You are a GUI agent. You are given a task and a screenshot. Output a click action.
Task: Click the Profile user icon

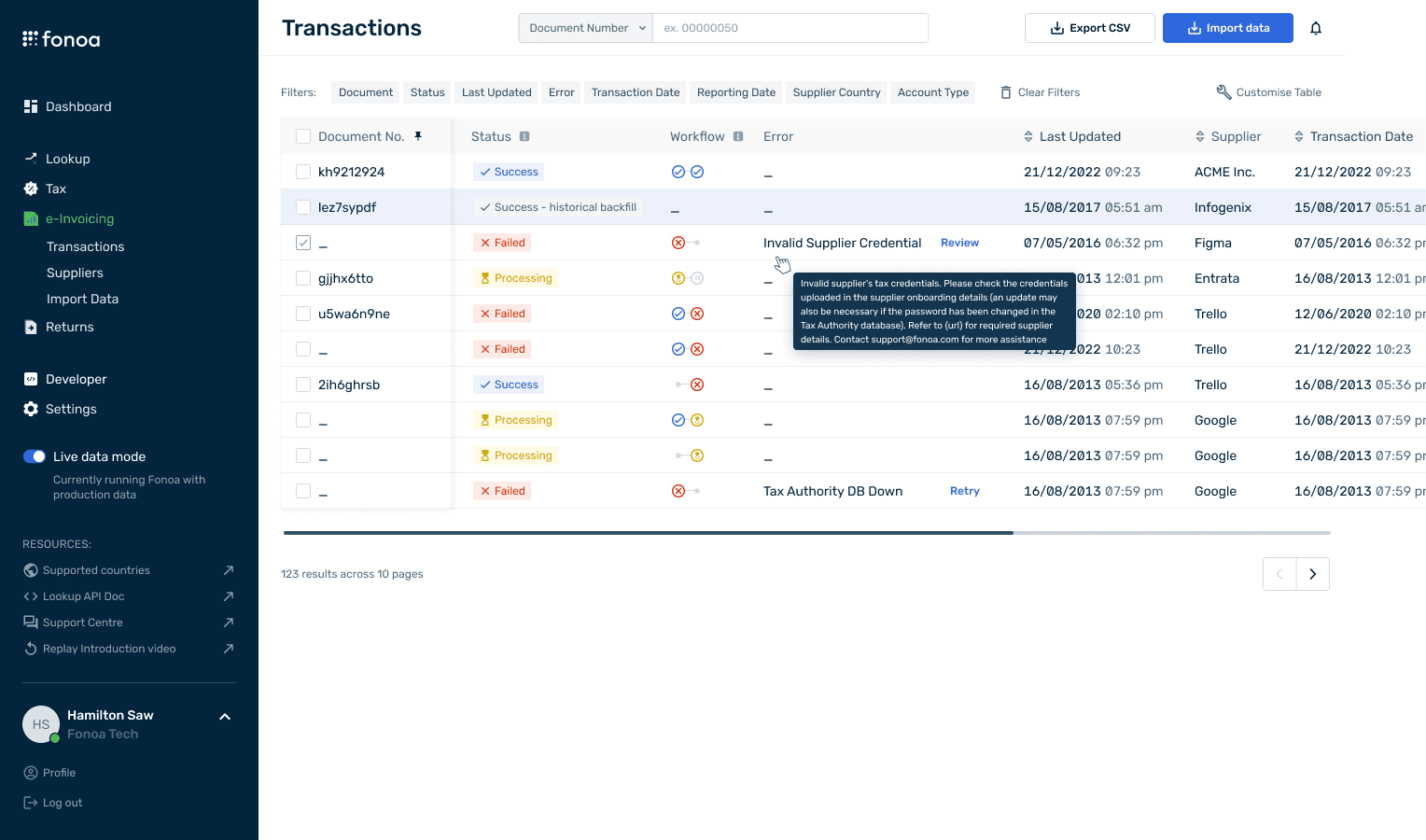click(31, 773)
